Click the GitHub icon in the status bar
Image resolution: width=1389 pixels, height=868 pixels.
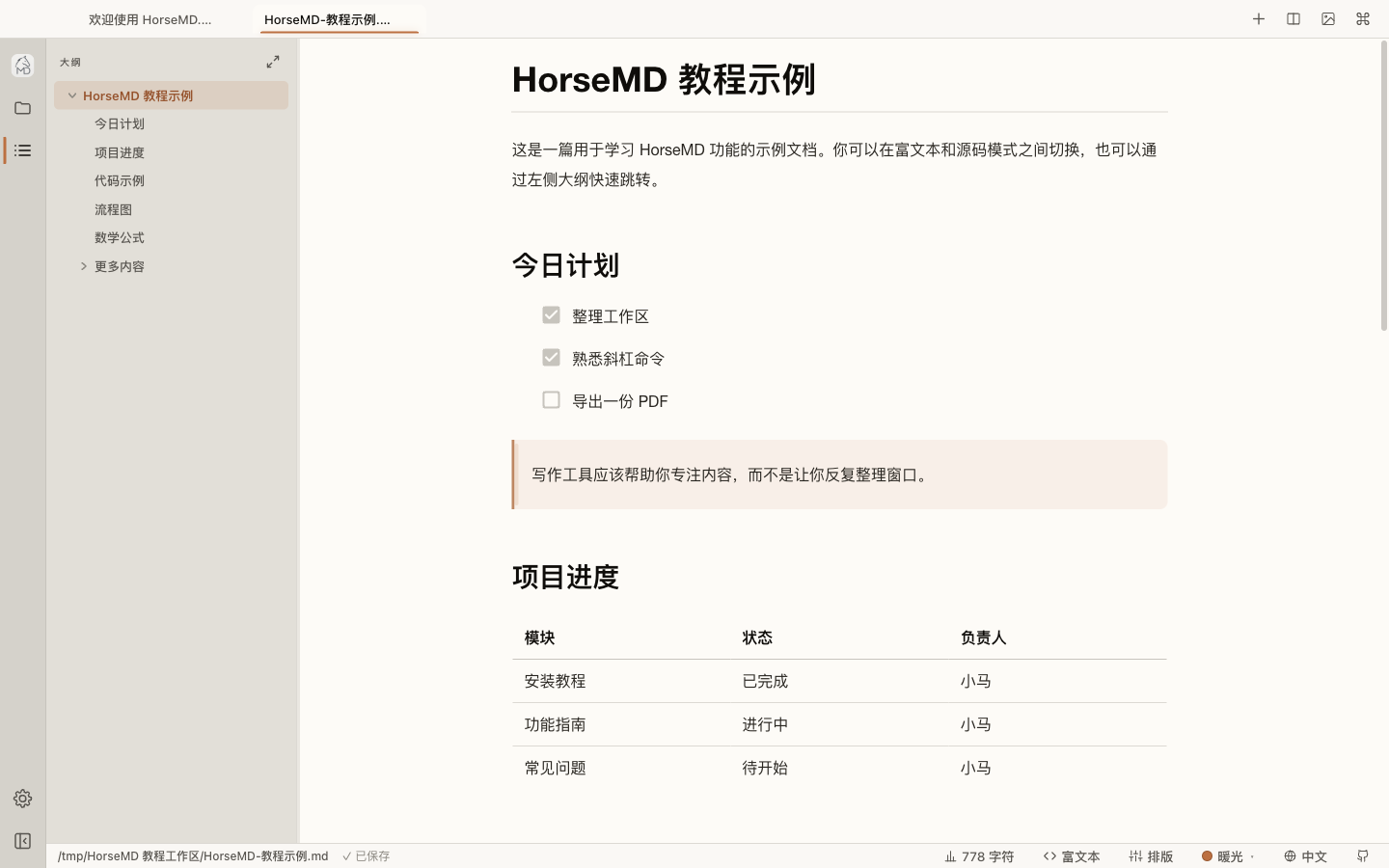pos(1363,856)
